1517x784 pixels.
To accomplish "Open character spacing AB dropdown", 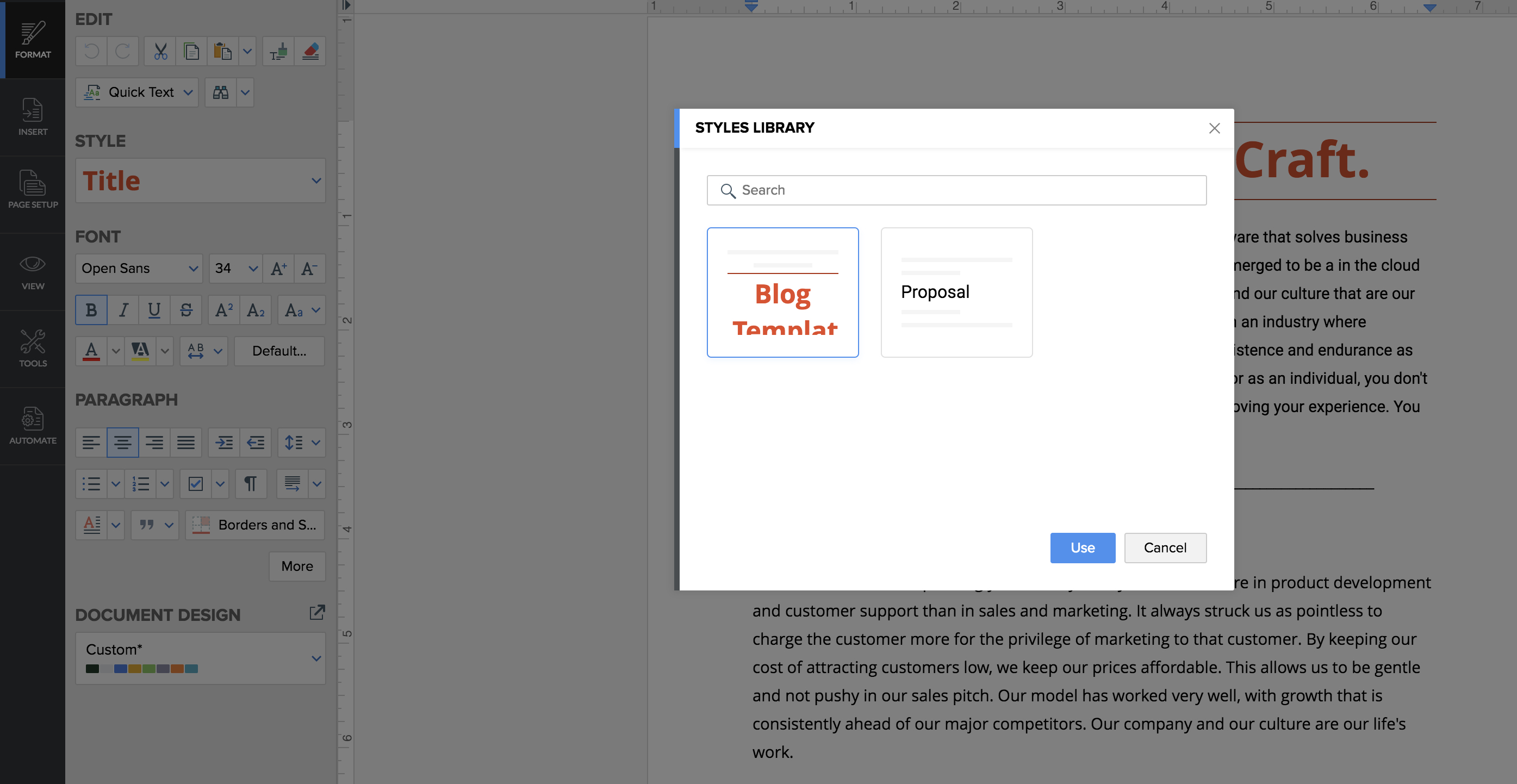I will (x=204, y=351).
